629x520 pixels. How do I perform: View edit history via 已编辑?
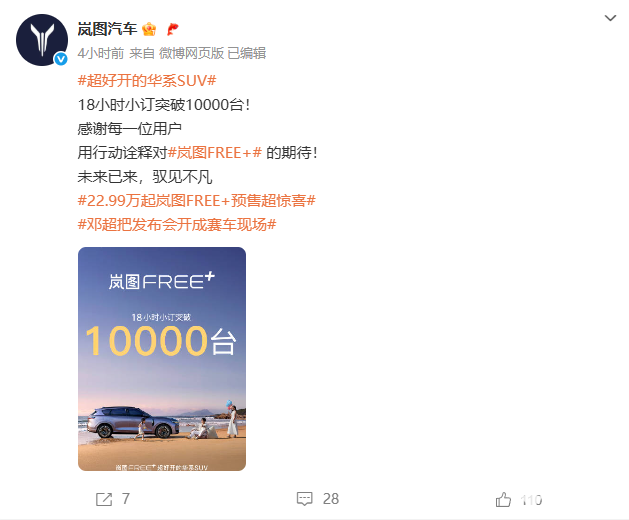[246, 53]
